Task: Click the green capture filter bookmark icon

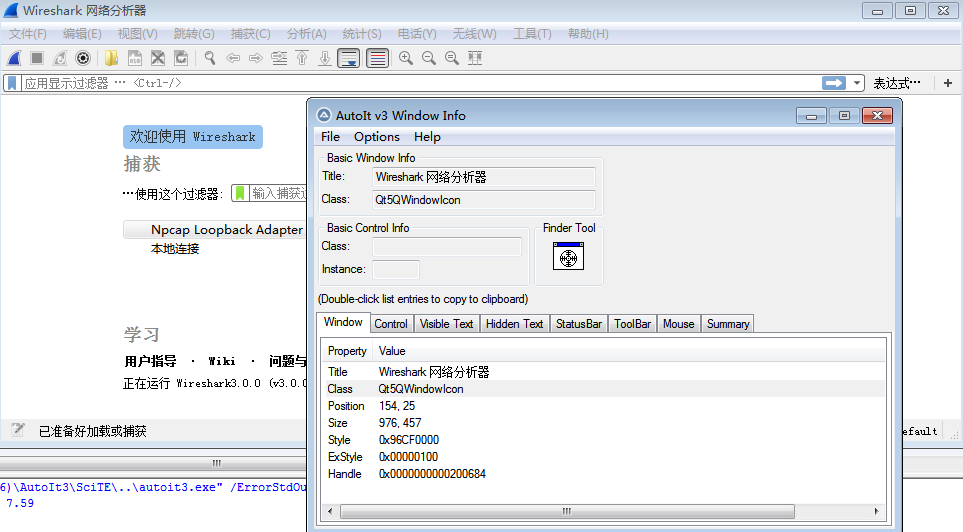Action: click(240, 194)
